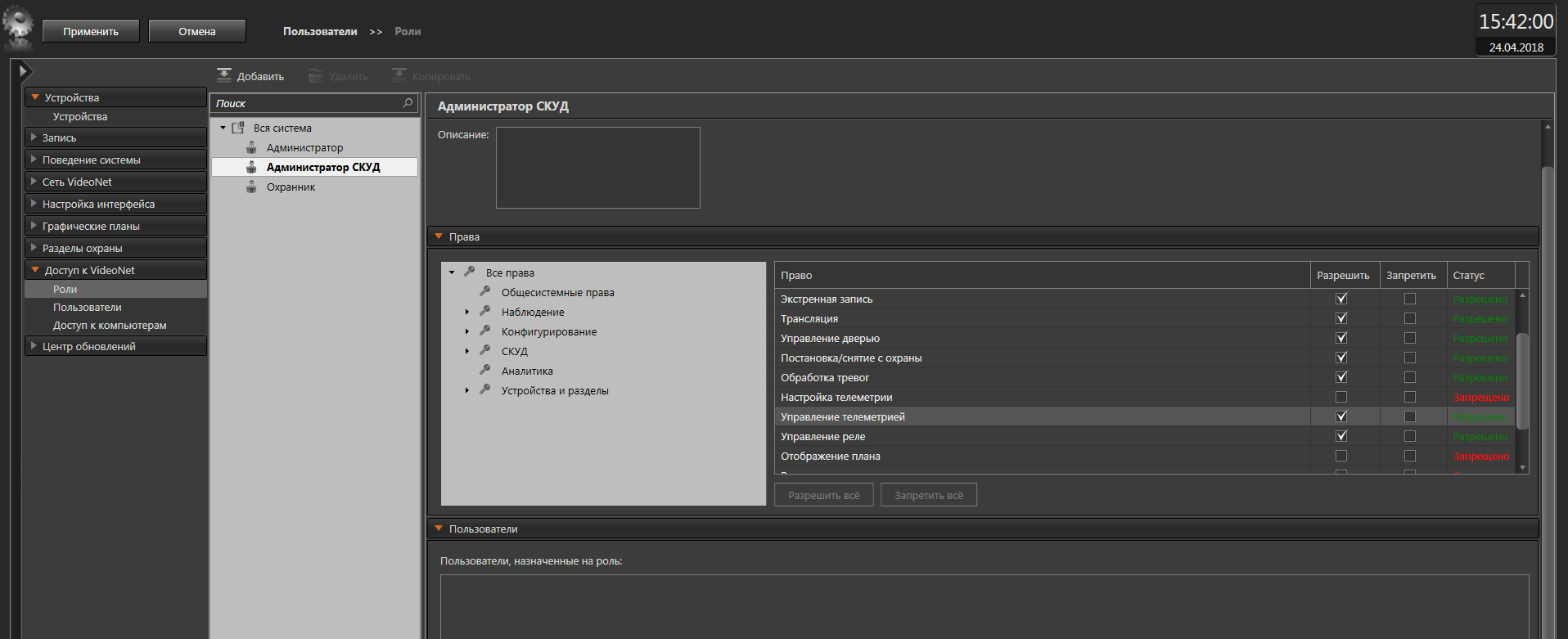Viewport: 1568px width, 639px height.
Task: Check Разрешить for Настройка телеметрии
Action: point(1341,397)
